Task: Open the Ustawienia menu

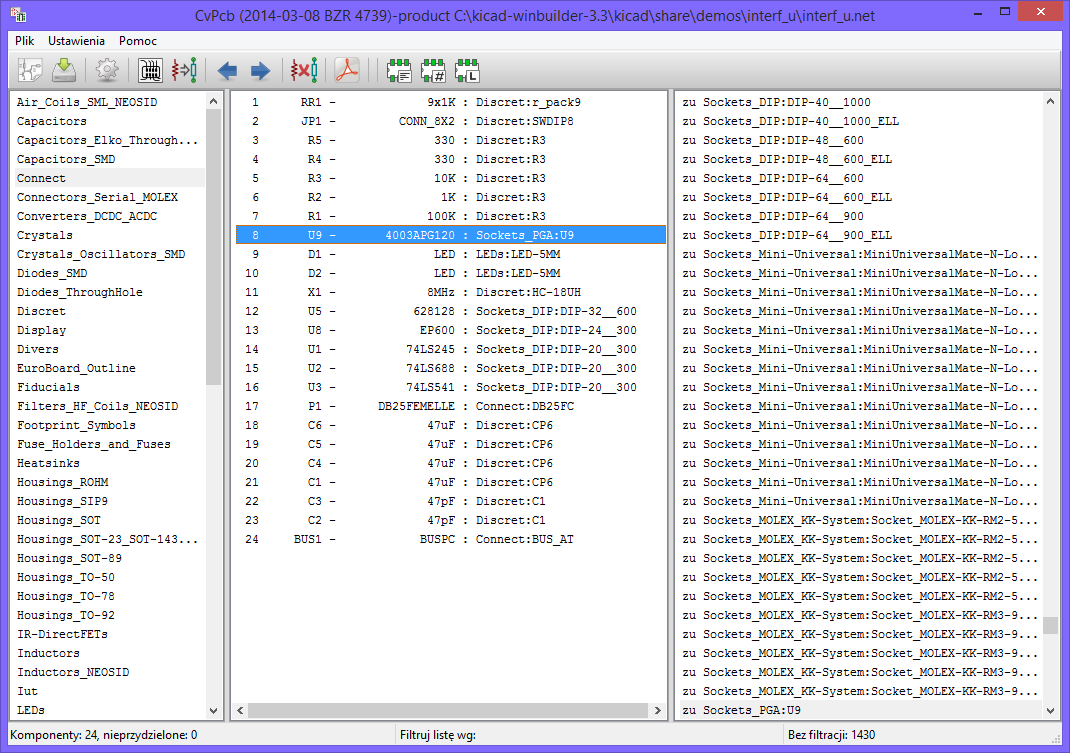Action: click(x=76, y=41)
